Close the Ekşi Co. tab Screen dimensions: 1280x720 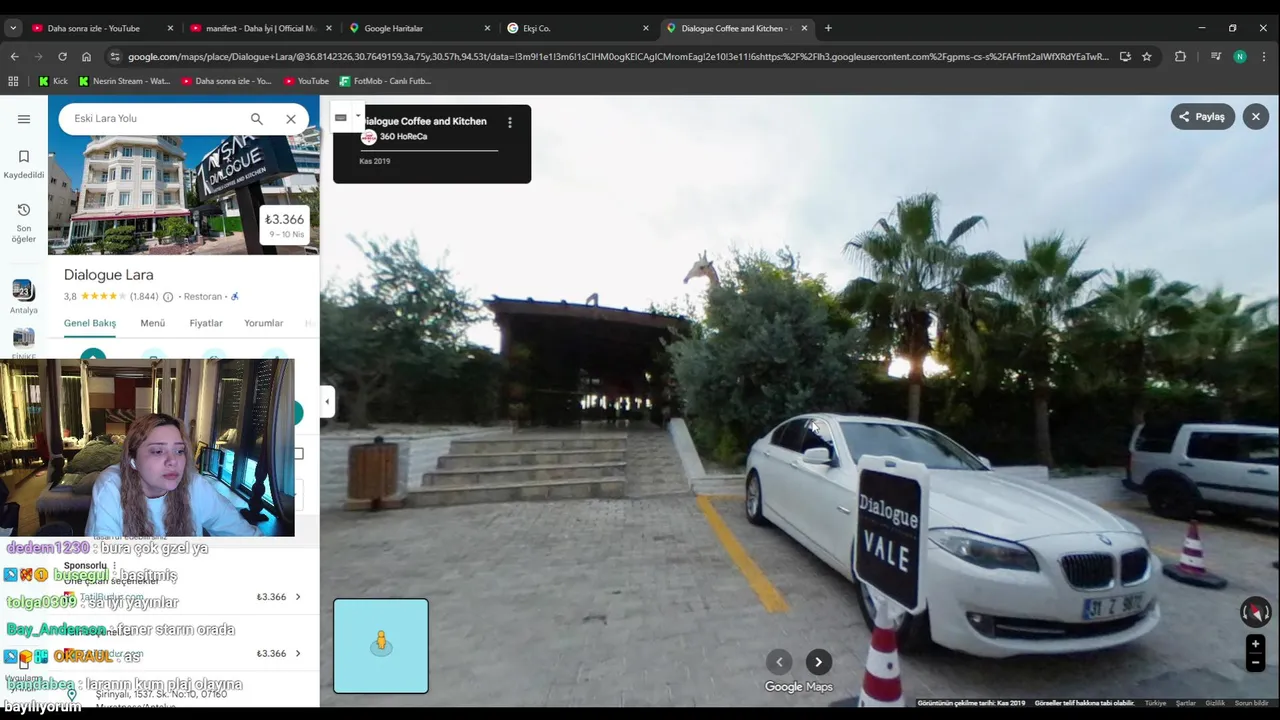coord(645,28)
